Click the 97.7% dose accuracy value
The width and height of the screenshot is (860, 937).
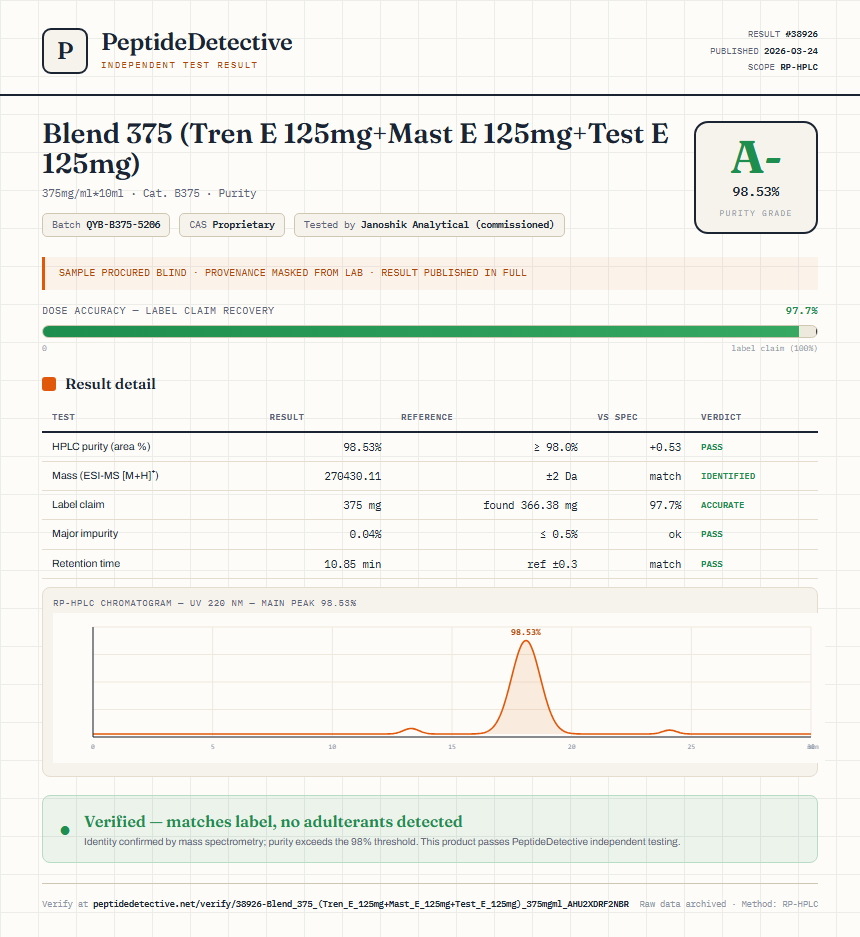point(801,311)
